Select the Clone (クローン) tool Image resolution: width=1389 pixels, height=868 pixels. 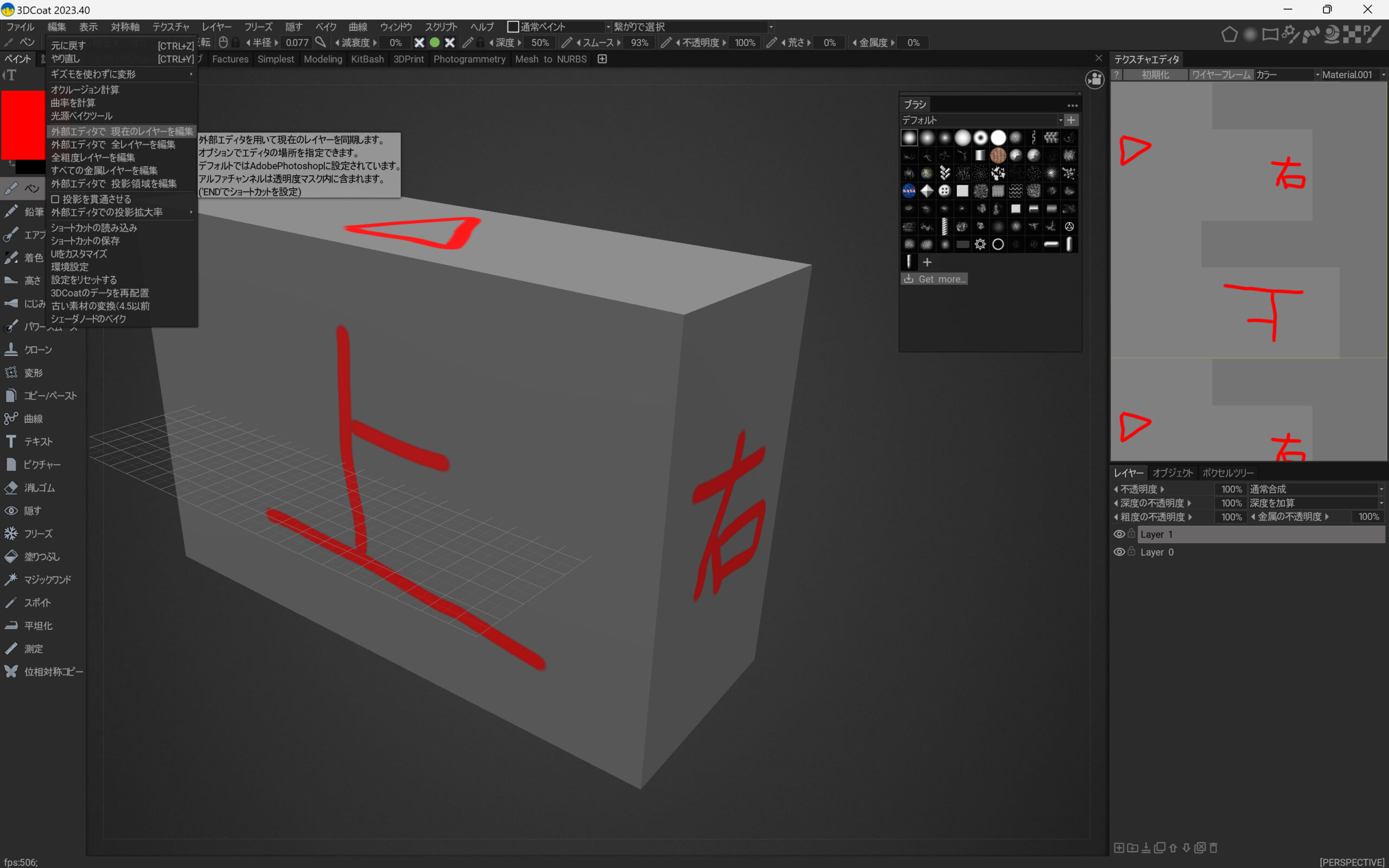37,349
